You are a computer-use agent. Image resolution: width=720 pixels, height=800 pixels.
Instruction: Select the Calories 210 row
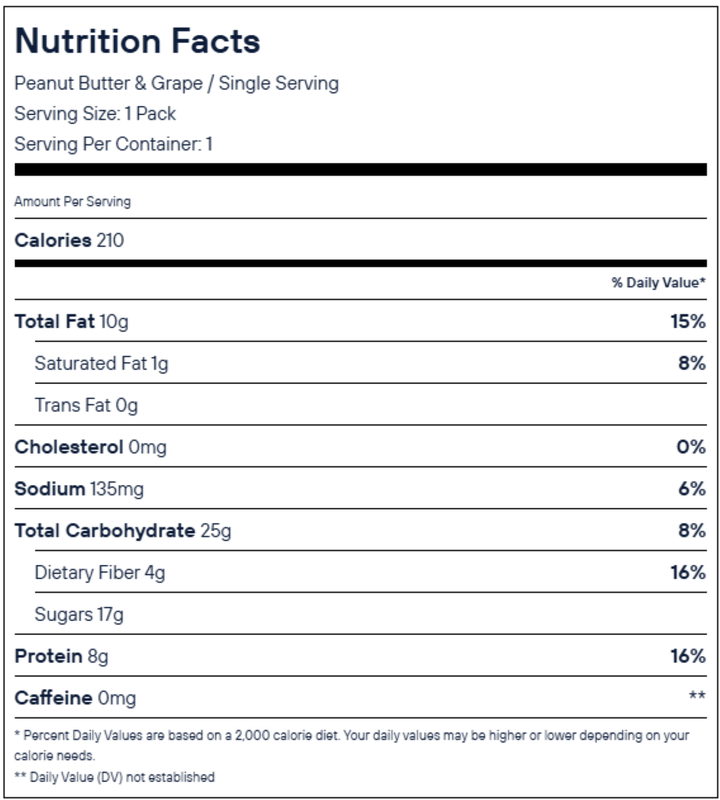(69, 240)
